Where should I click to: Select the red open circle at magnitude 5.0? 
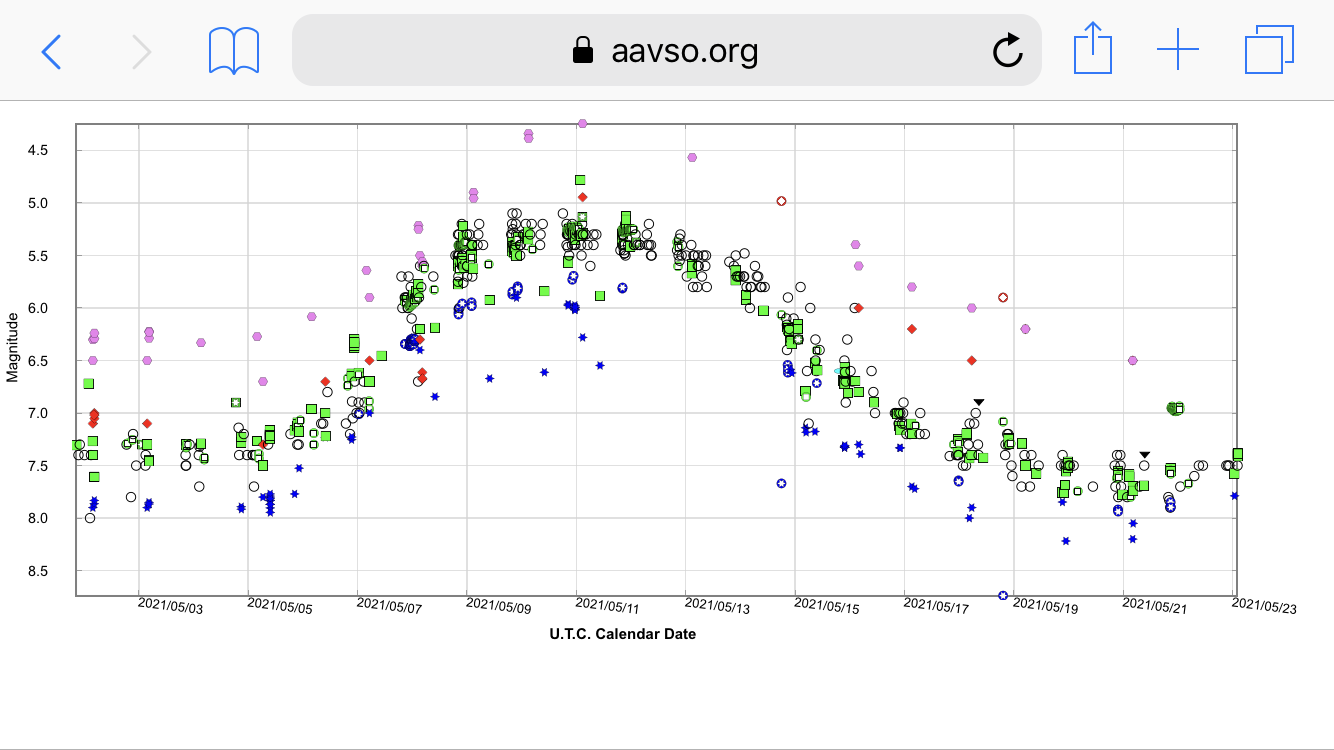[x=781, y=201]
